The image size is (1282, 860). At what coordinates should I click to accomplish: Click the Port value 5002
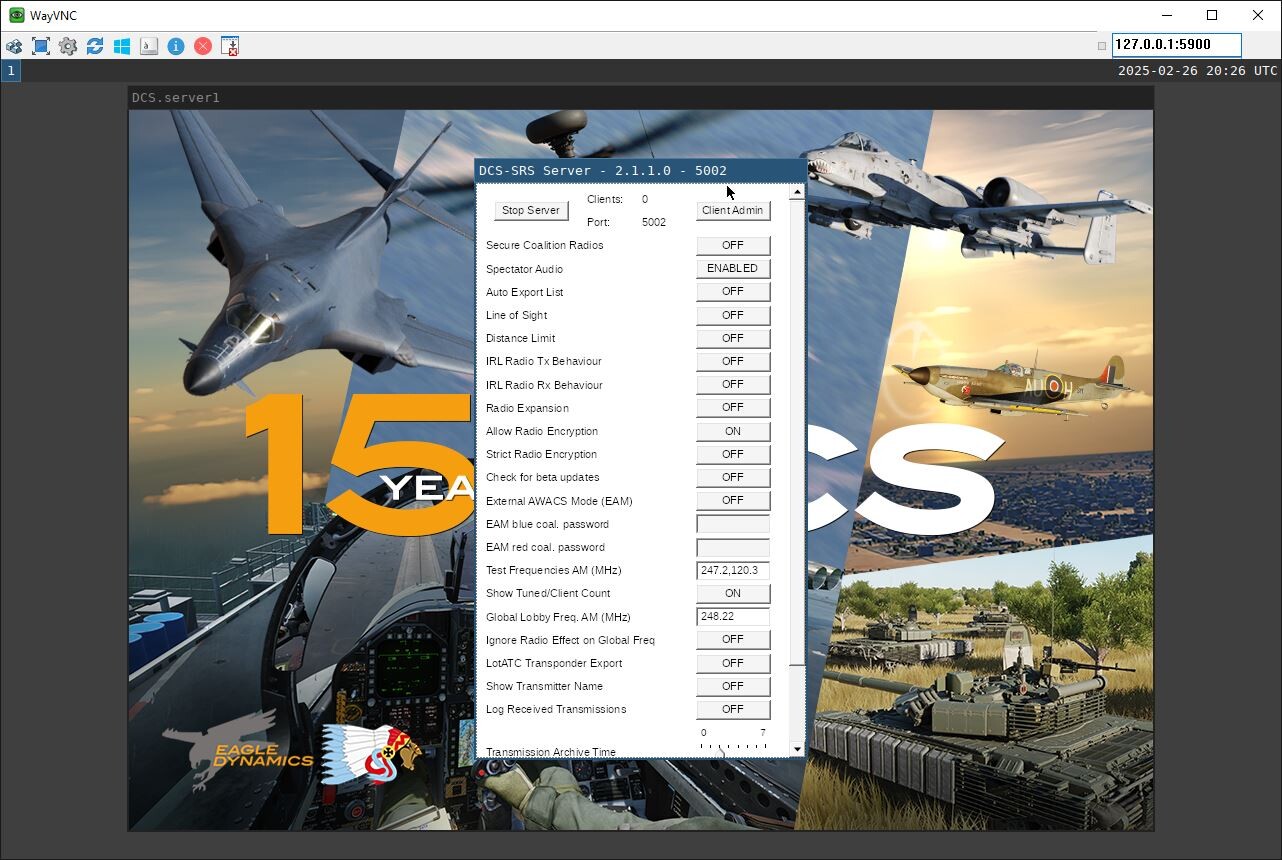[654, 222]
